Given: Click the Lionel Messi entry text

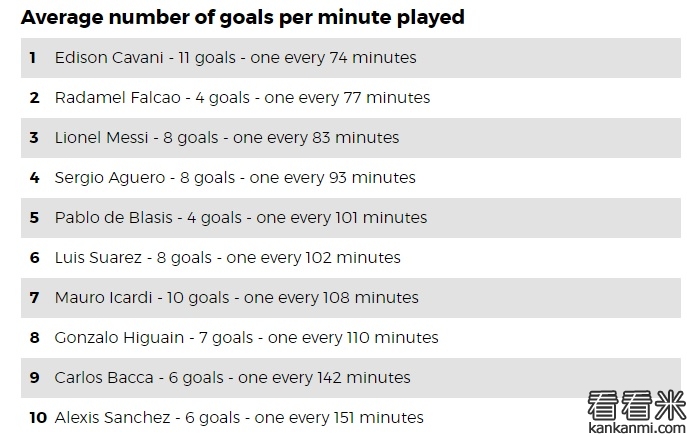Looking at the screenshot, I should click(227, 138).
